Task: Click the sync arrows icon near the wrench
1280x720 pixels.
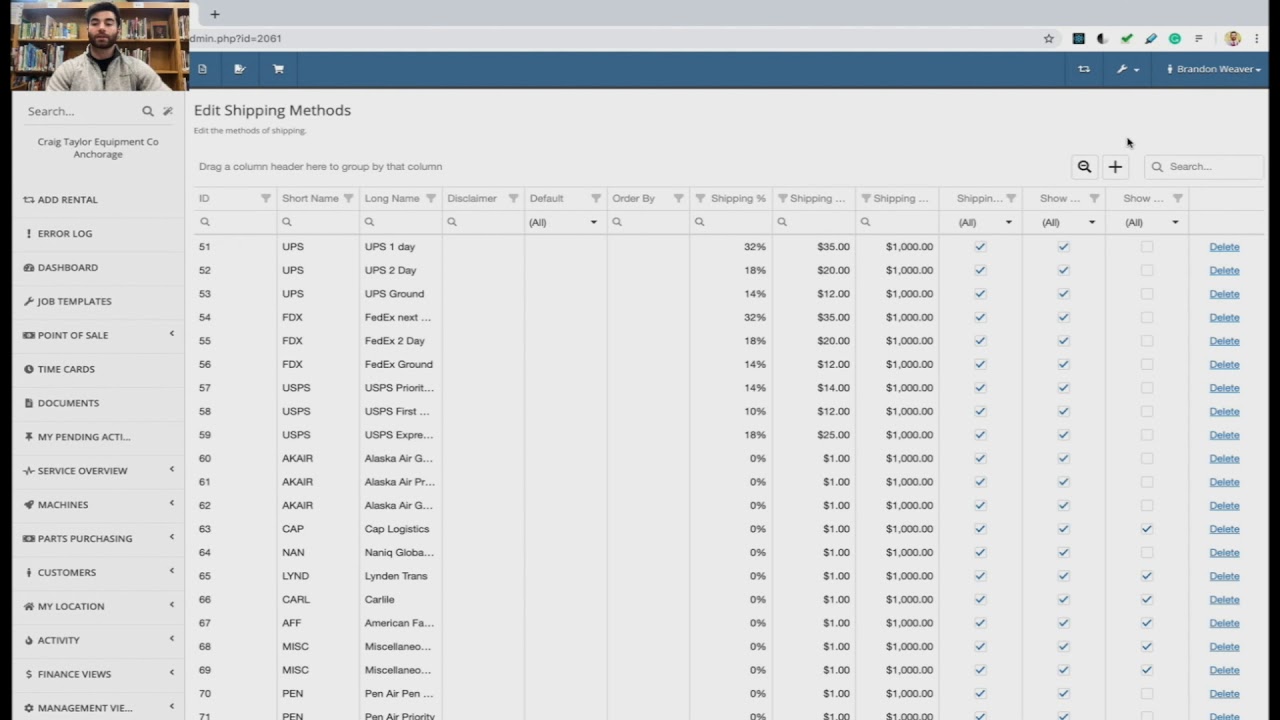Action: 1084,68
